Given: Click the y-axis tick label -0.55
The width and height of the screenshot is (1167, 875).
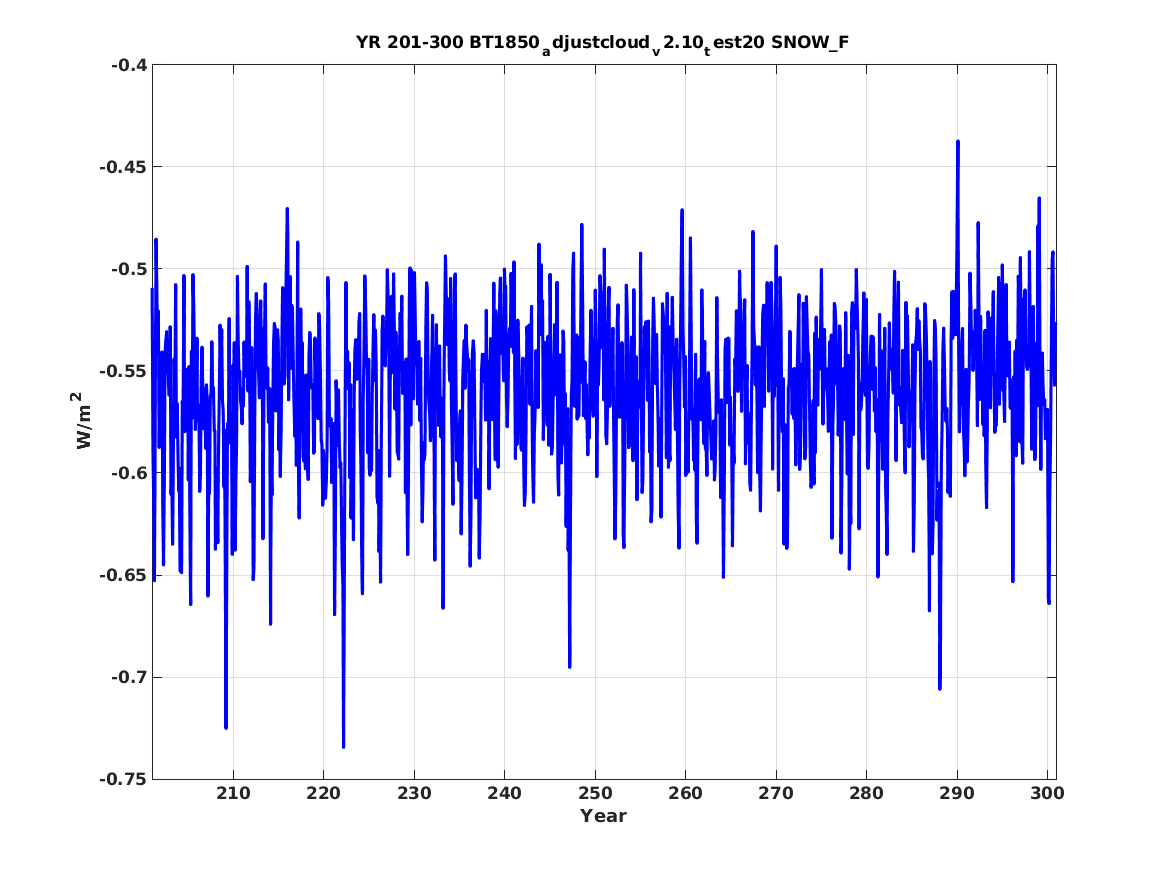Looking at the screenshot, I should click(123, 371).
